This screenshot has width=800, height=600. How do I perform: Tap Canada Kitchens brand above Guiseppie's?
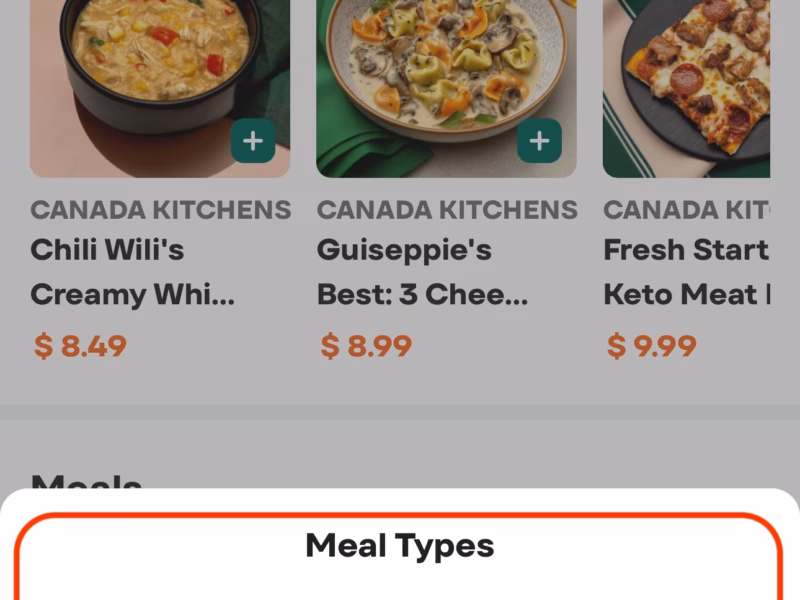[447, 210]
